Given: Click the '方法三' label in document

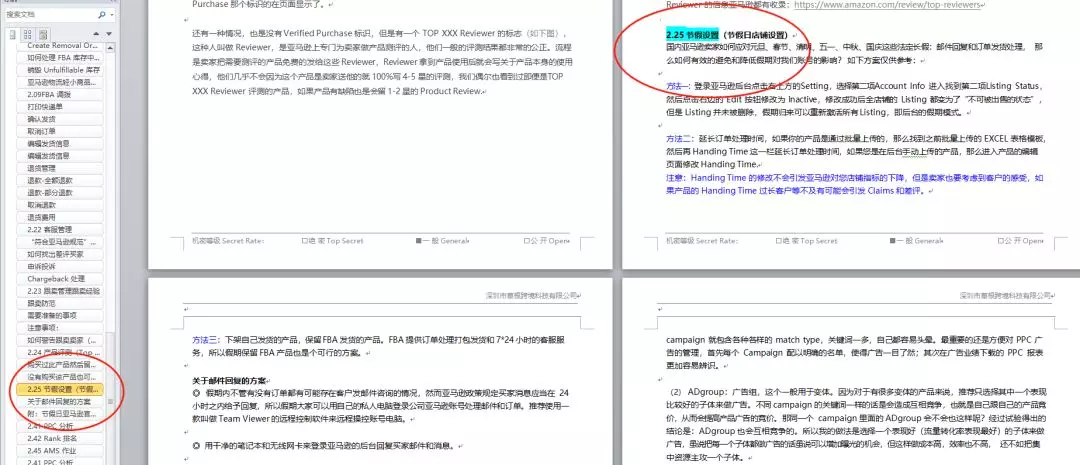Looking at the screenshot, I should click(205, 340).
